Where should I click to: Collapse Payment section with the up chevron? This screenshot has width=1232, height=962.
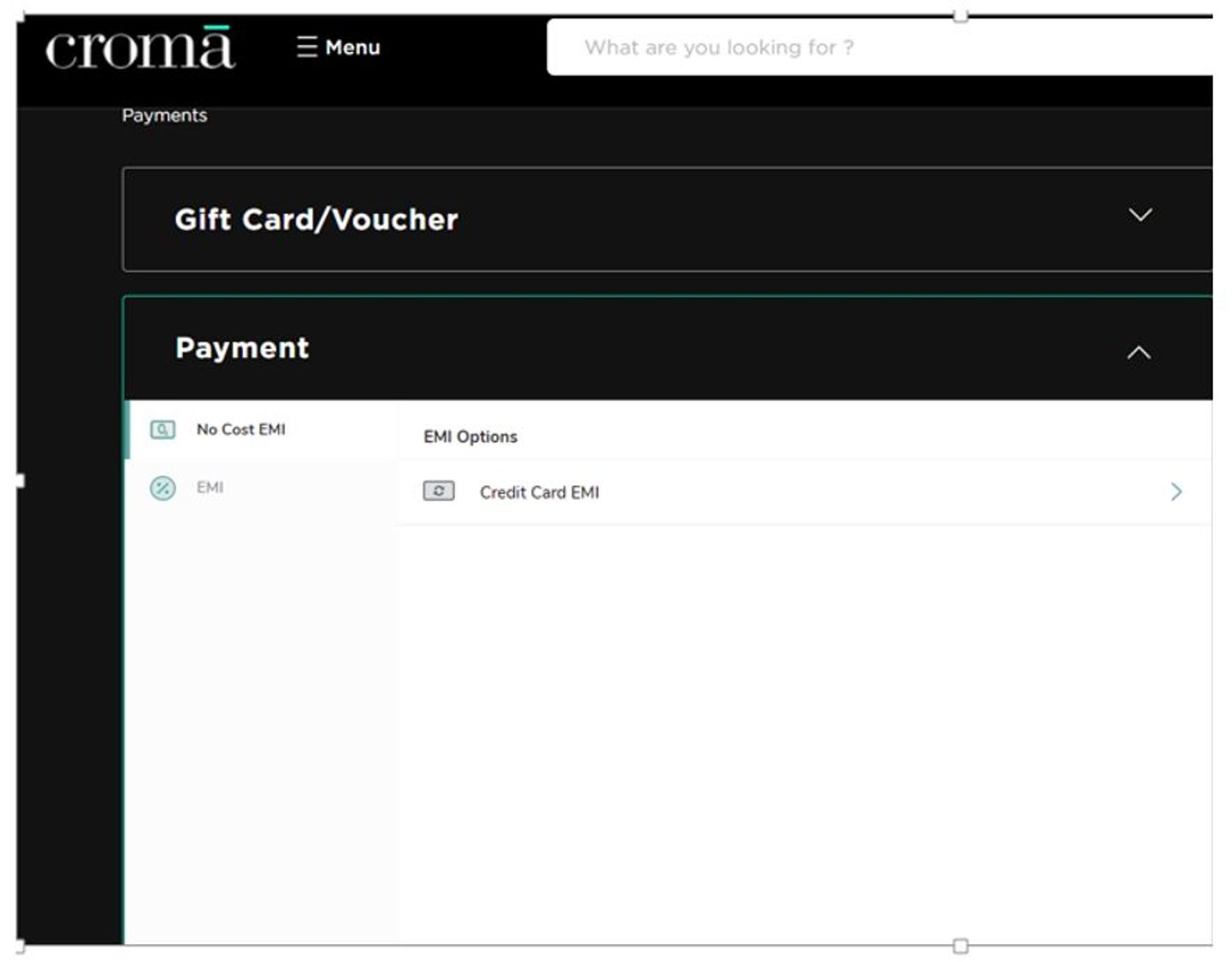[1139, 353]
